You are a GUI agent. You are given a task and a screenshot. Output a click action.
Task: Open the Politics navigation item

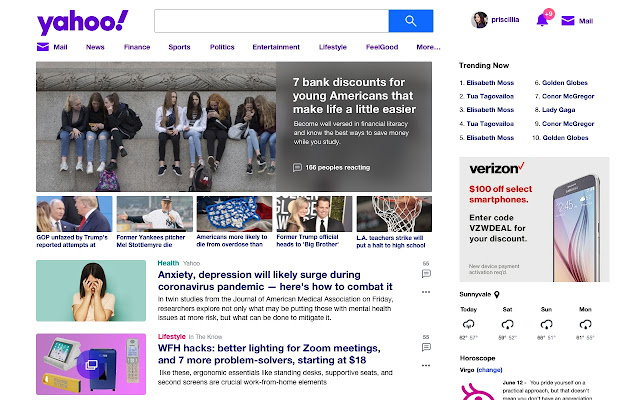pos(222,47)
